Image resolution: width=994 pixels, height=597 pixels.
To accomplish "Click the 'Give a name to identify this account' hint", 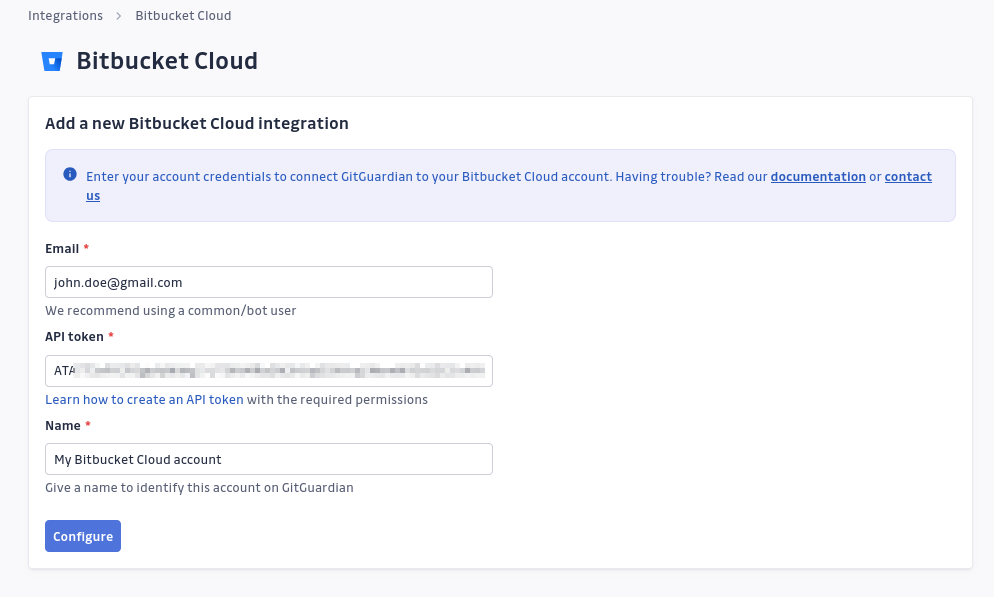I will (x=199, y=488).
